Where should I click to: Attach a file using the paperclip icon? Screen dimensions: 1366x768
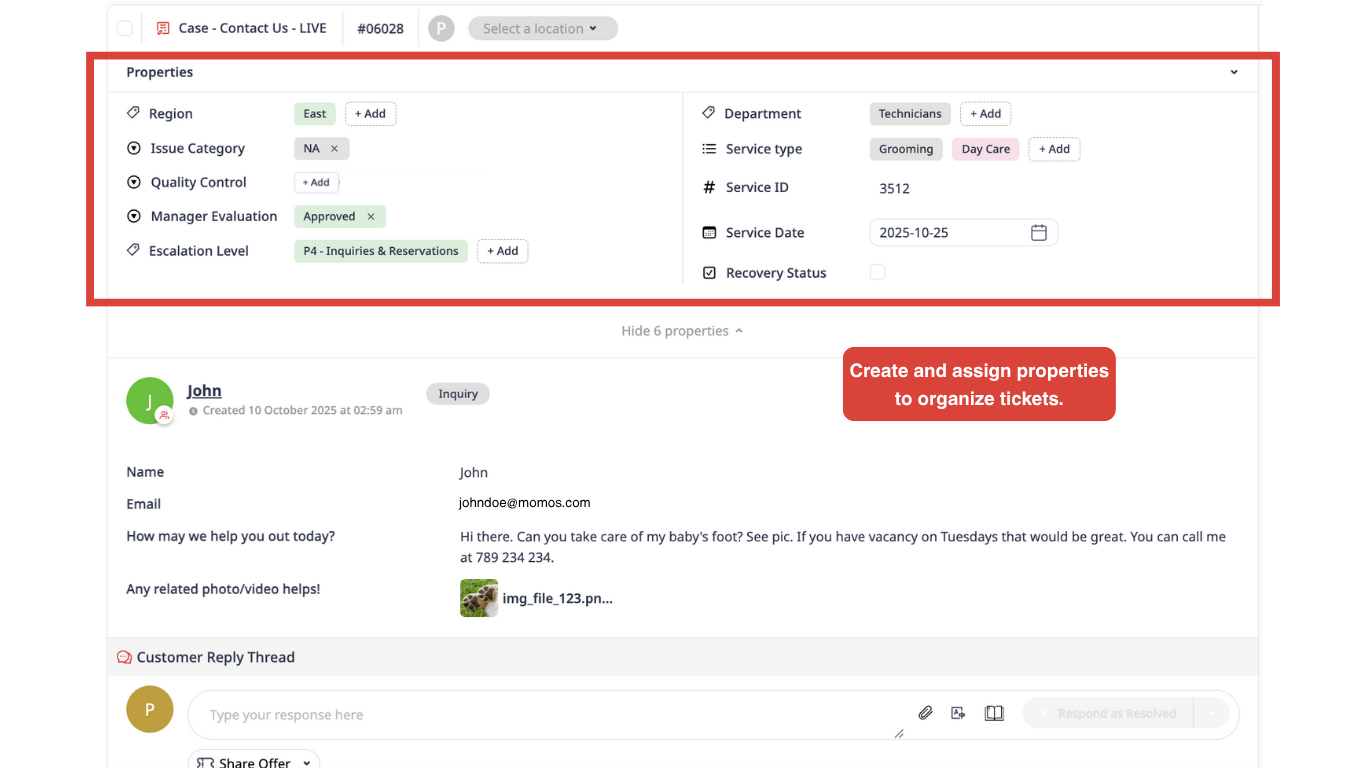(x=925, y=712)
